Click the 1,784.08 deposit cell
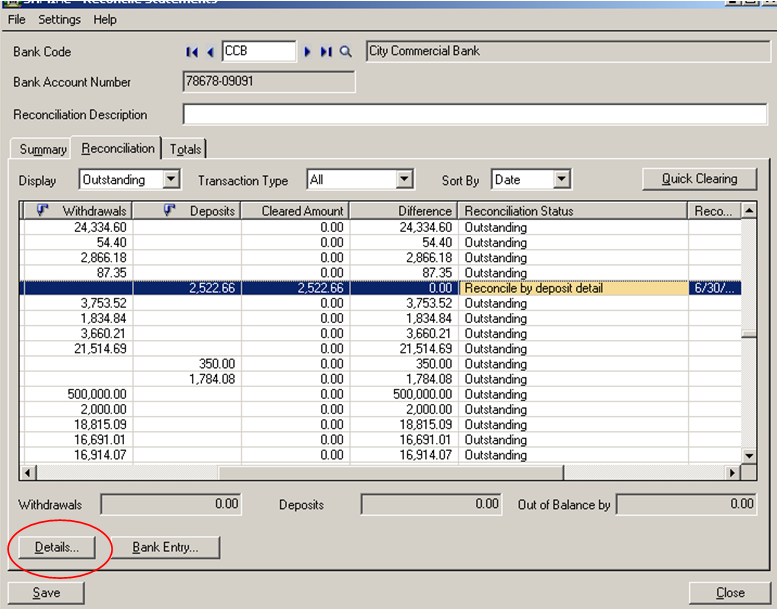The height and width of the screenshot is (610, 777). (x=187, y=379)
